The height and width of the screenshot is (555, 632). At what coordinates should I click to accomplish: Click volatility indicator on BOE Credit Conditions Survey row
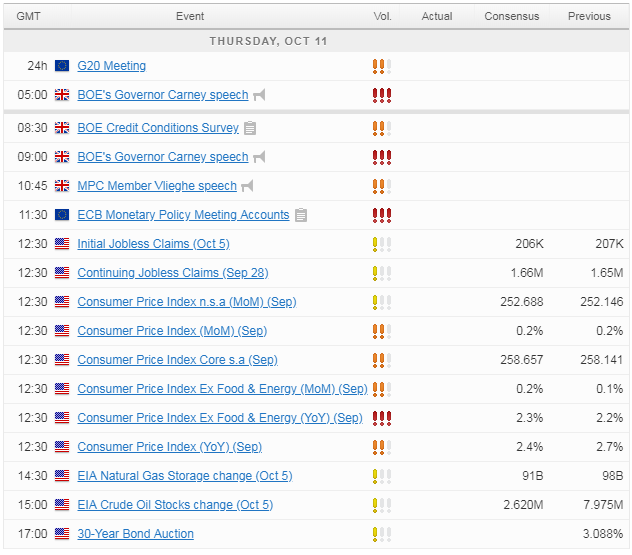tap(382, 129)
